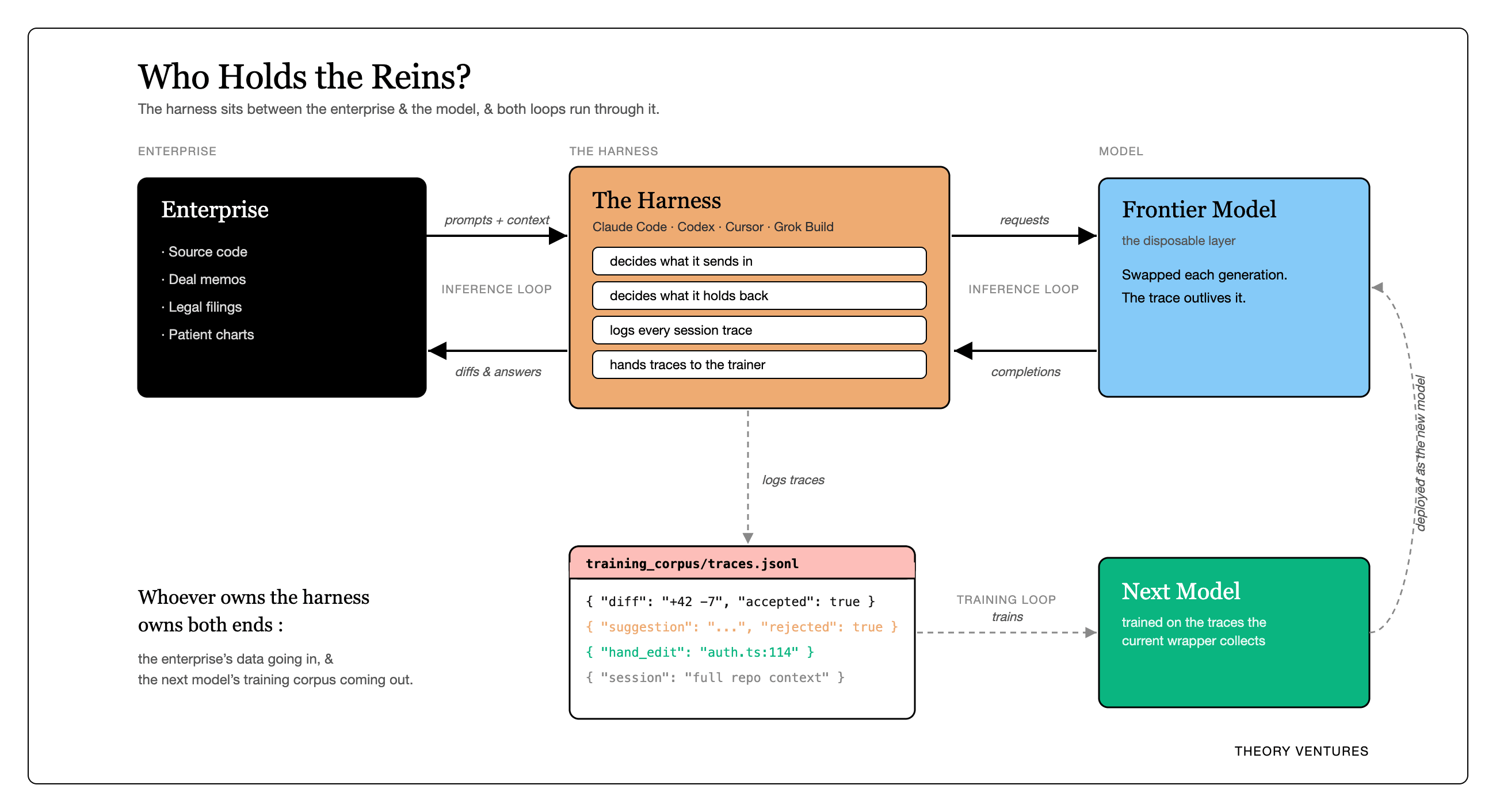This screenshot has height=812, width=1496.
Task: Click the gray "session": "full repo context" line
Action: tap(715, 678)
